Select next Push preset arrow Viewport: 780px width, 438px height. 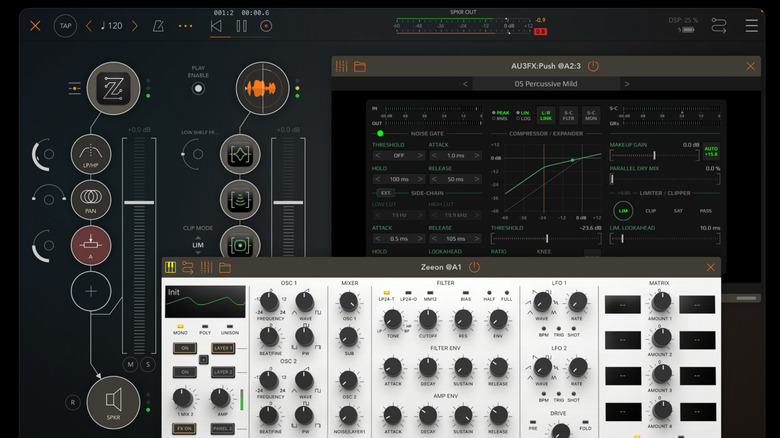[627, 84]
